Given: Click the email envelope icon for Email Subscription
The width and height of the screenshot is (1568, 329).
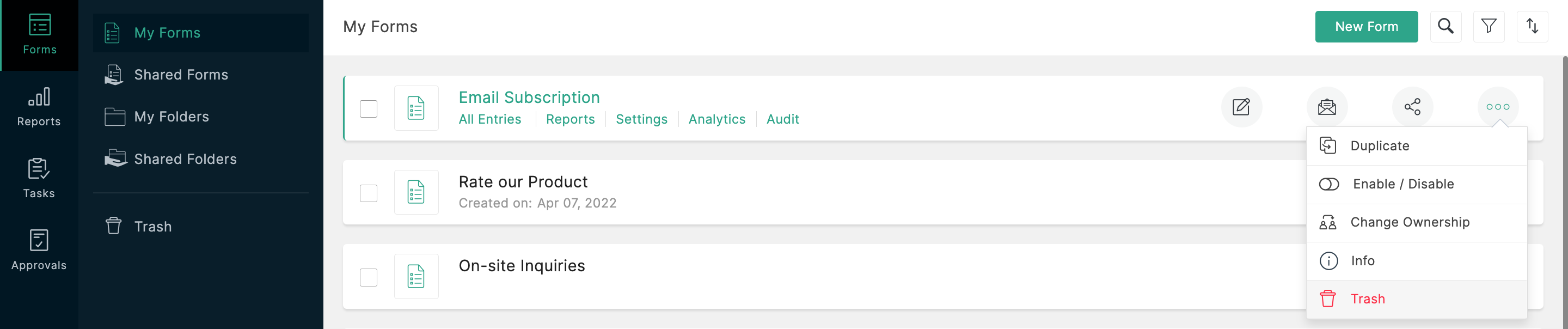Looking at the screenshot, I should 1326,107.
